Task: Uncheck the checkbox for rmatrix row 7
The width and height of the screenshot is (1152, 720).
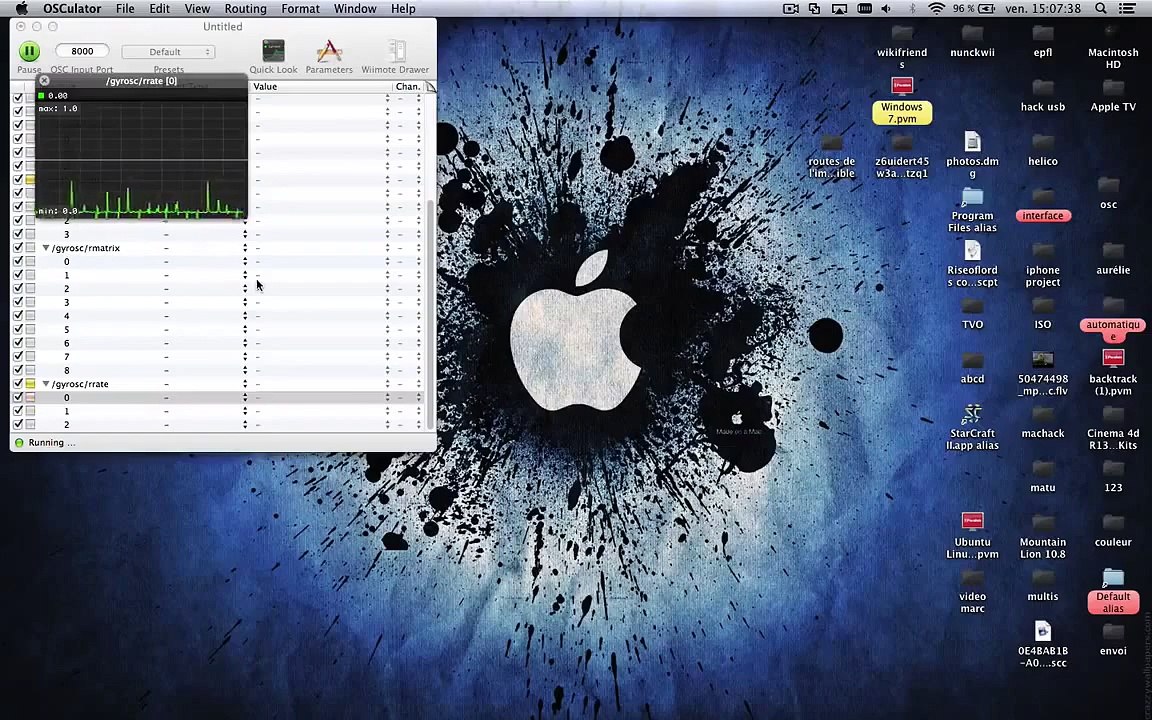Action: click(18, 356)
